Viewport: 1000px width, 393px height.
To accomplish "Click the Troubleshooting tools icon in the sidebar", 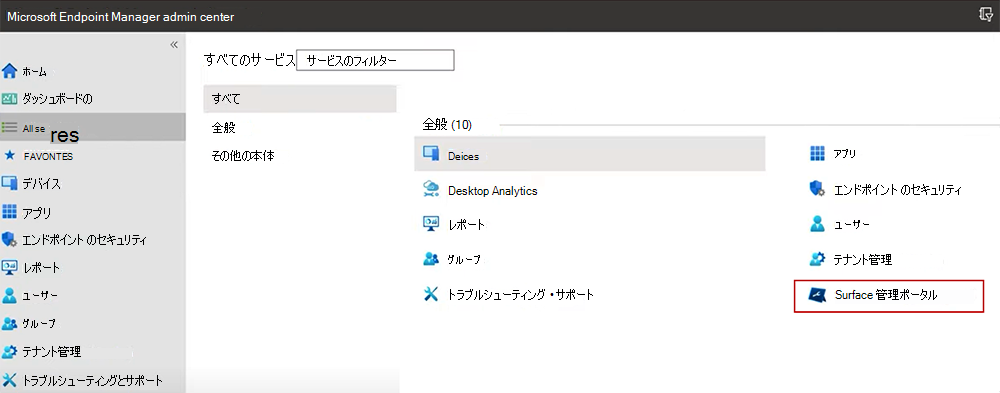I will coord(10,380).
